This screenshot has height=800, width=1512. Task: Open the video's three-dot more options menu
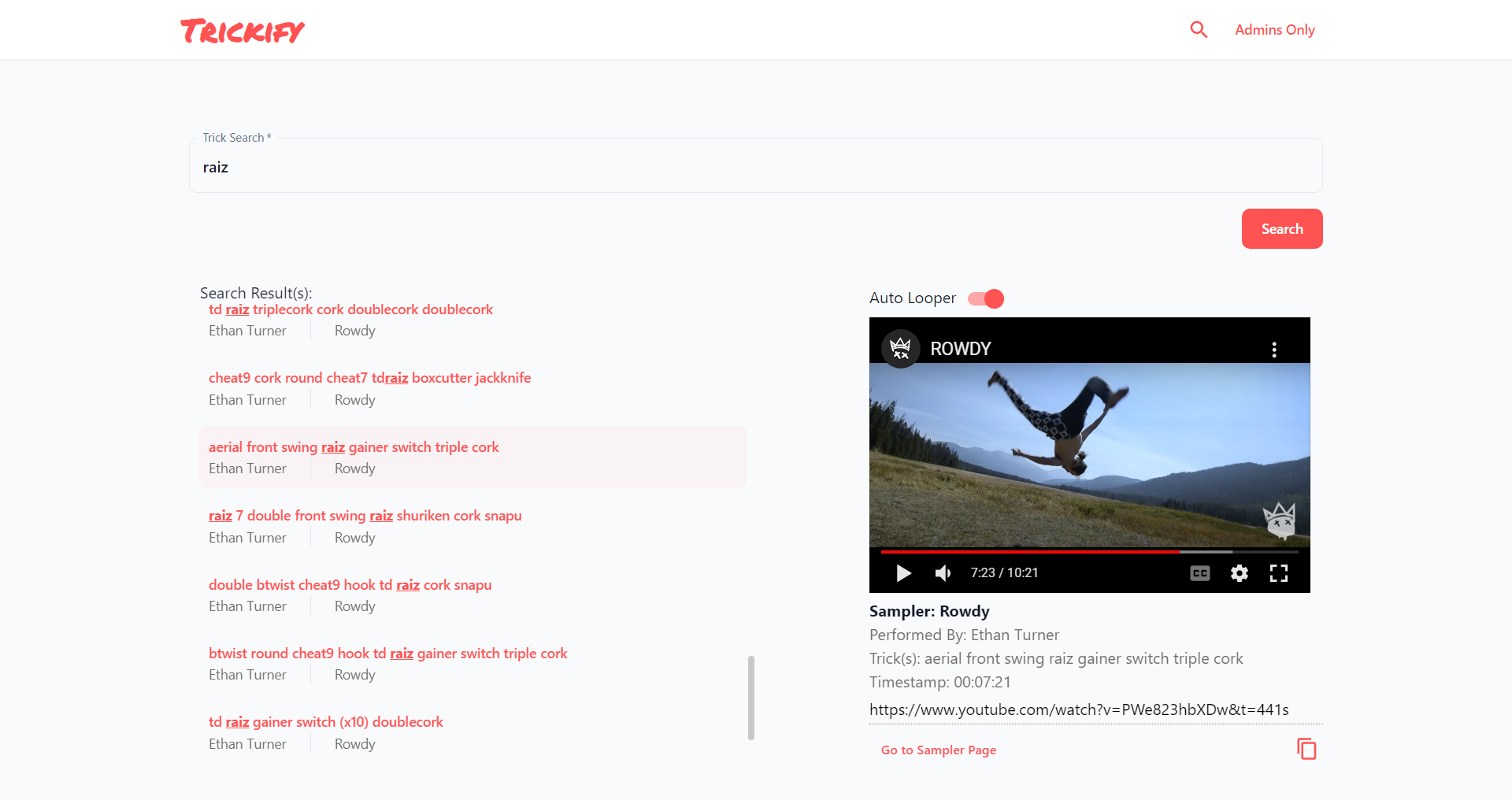click(x=1273, y=350)
